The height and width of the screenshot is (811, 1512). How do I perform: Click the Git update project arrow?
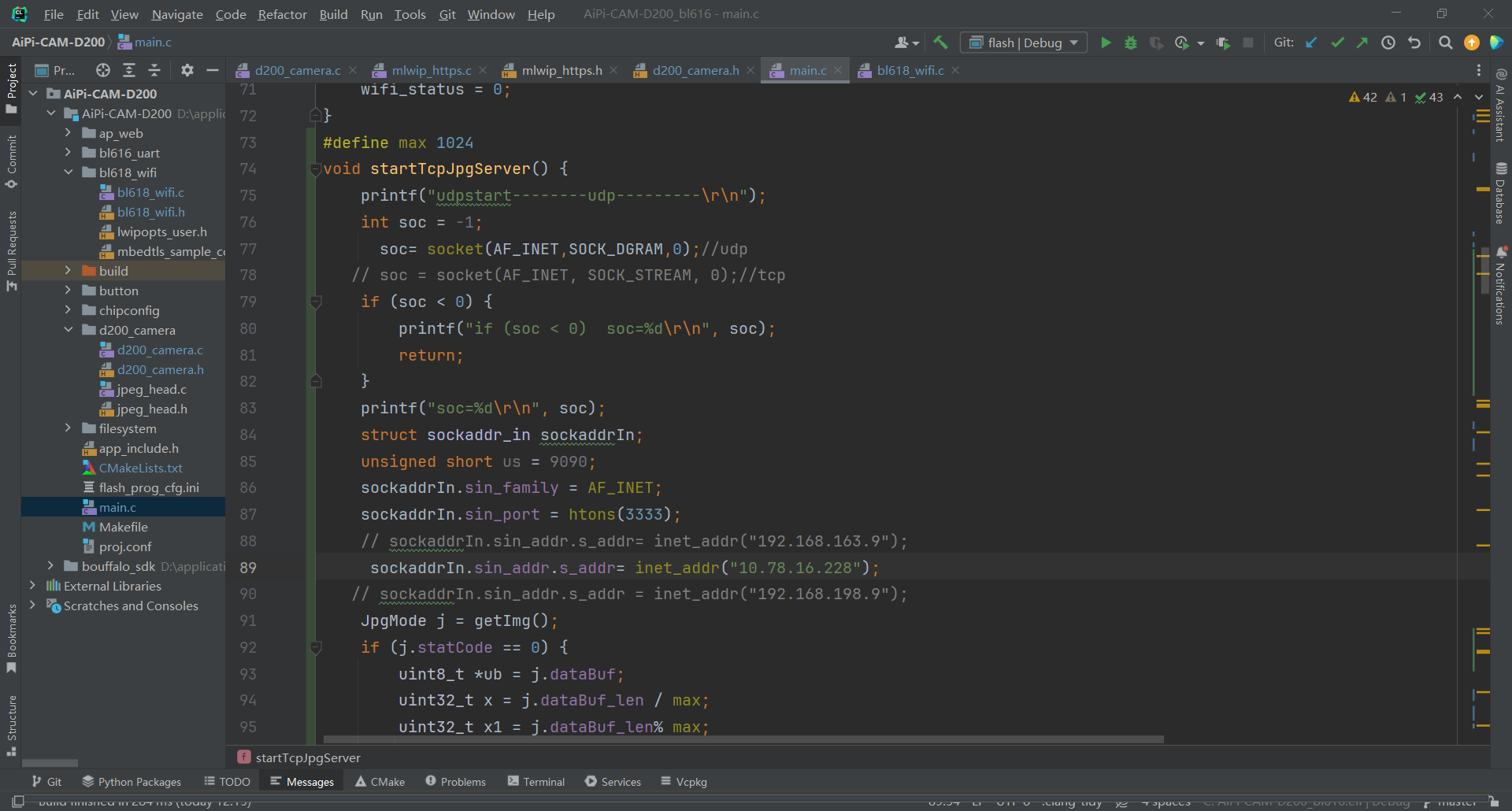pyautogui.click(x=1311, y=43)
